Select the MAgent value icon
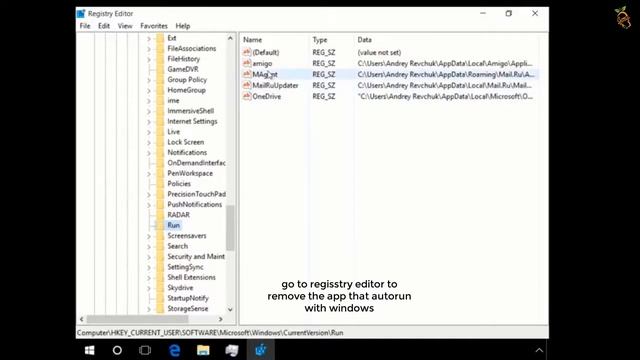 tap(247, 74)
